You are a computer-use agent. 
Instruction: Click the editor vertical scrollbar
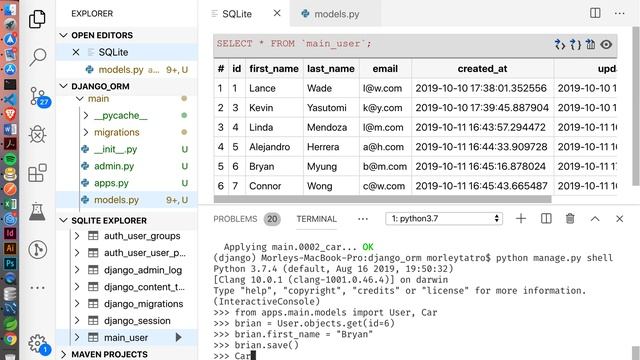point(636,106)
